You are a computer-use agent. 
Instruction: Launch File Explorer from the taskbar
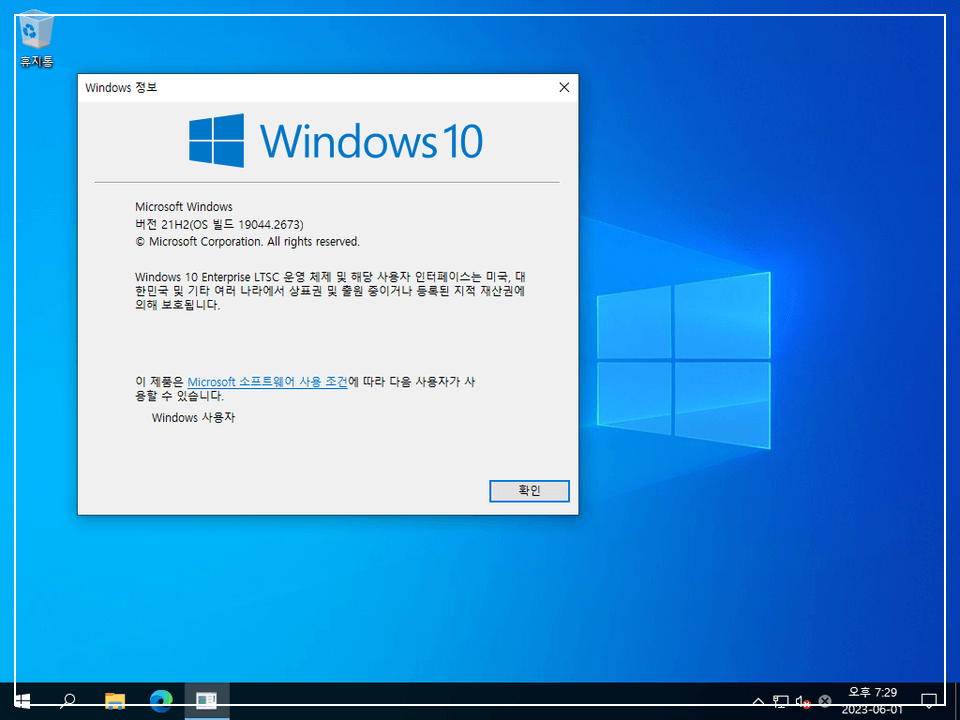[x=114, y=700]
